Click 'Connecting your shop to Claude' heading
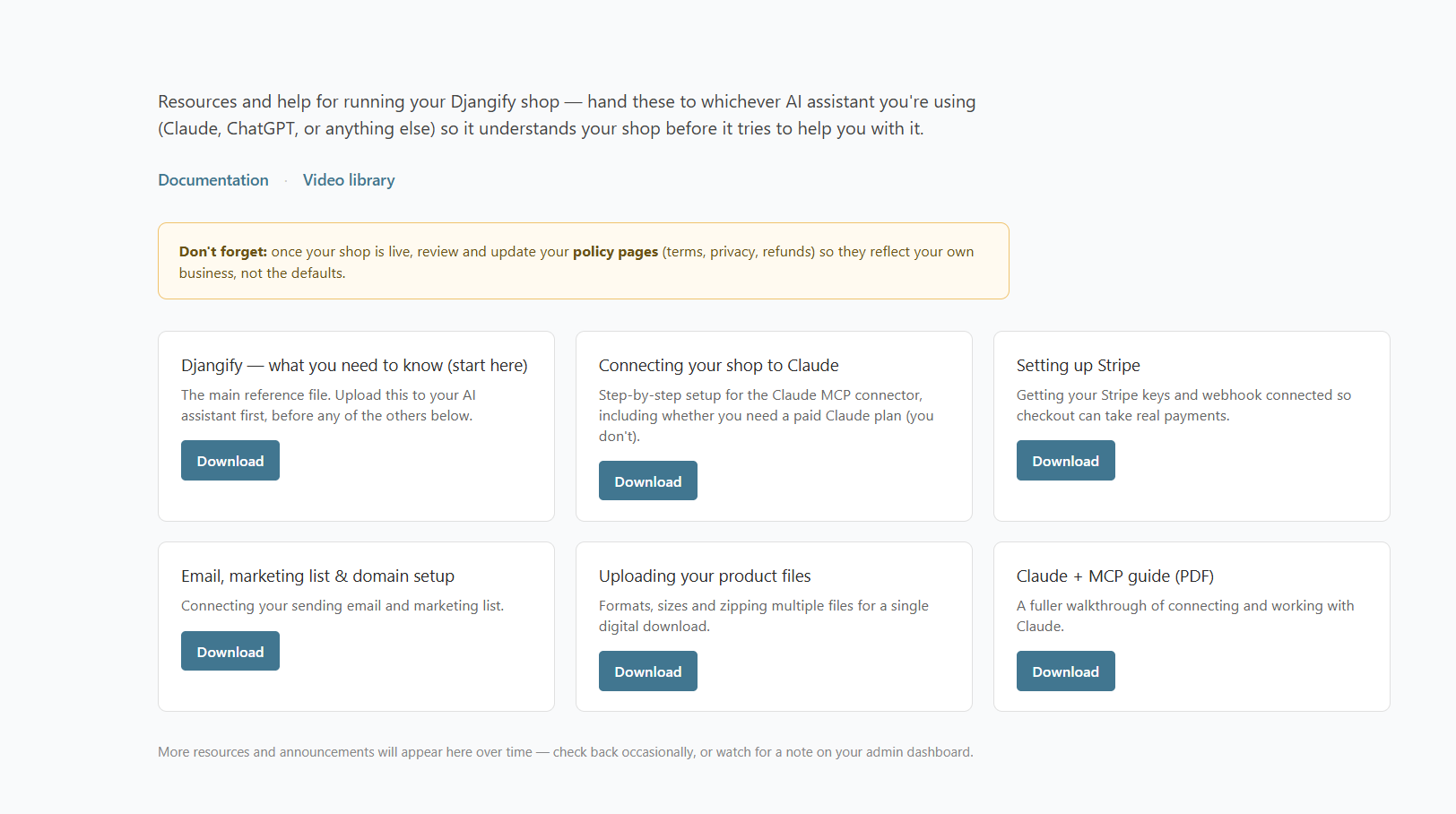The width and height of the screenshot is (1456, 814). click(x=719, y=366)
